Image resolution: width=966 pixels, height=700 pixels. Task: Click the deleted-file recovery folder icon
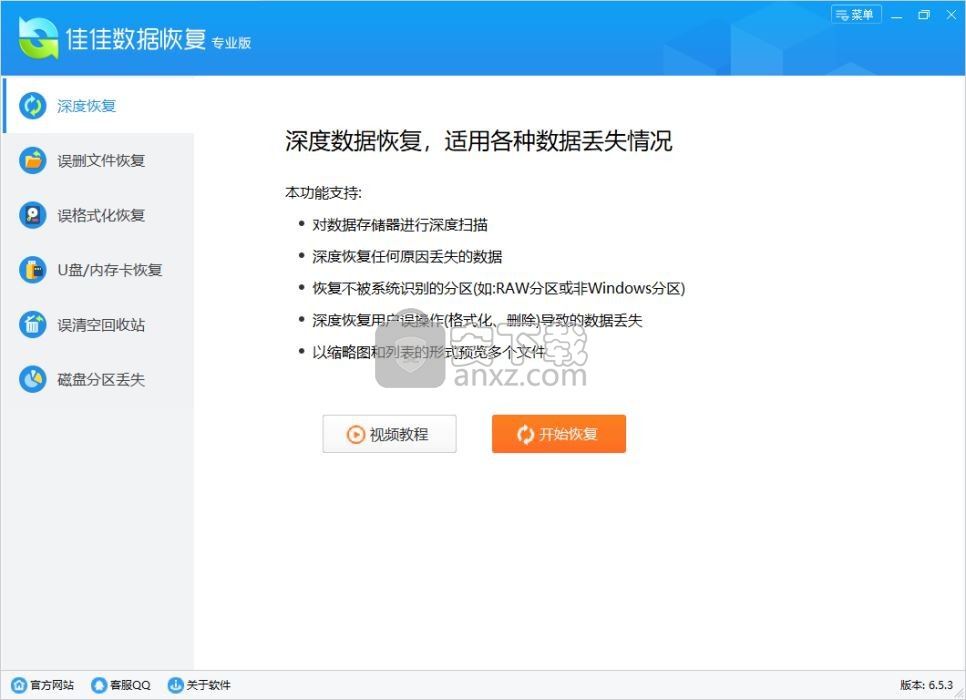click(33, 160)
